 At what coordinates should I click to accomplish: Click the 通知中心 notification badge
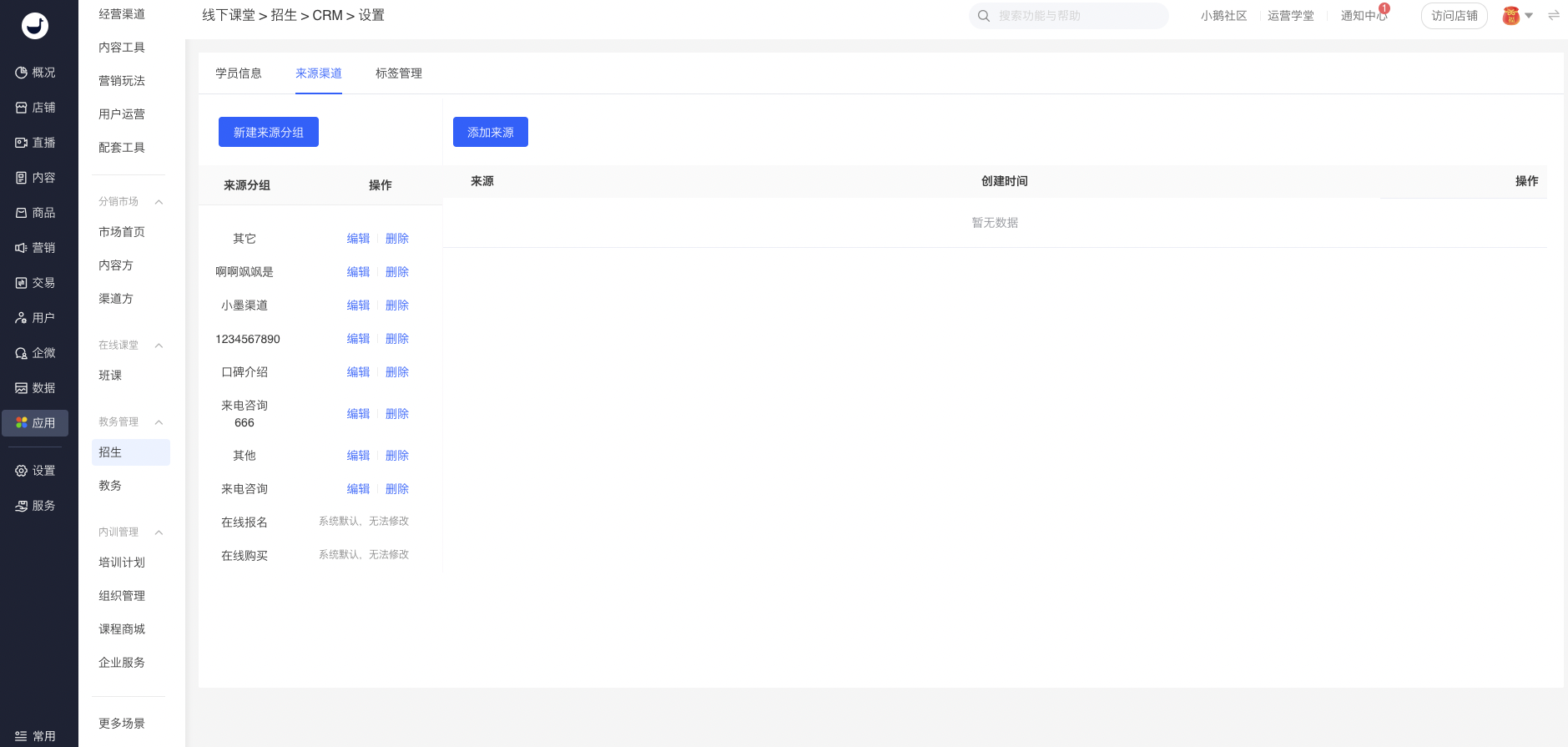point(1384,8)
